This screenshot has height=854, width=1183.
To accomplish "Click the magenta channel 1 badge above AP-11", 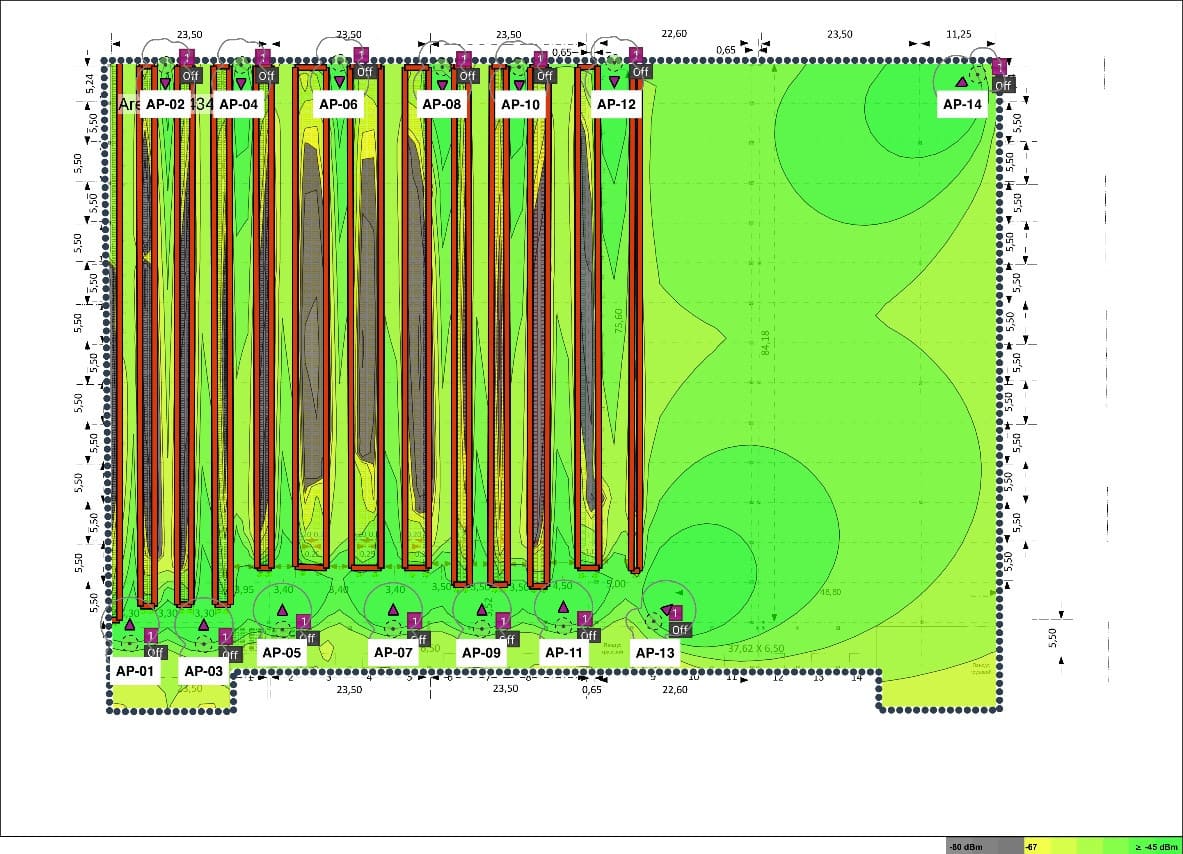I will tap(585, 619).
